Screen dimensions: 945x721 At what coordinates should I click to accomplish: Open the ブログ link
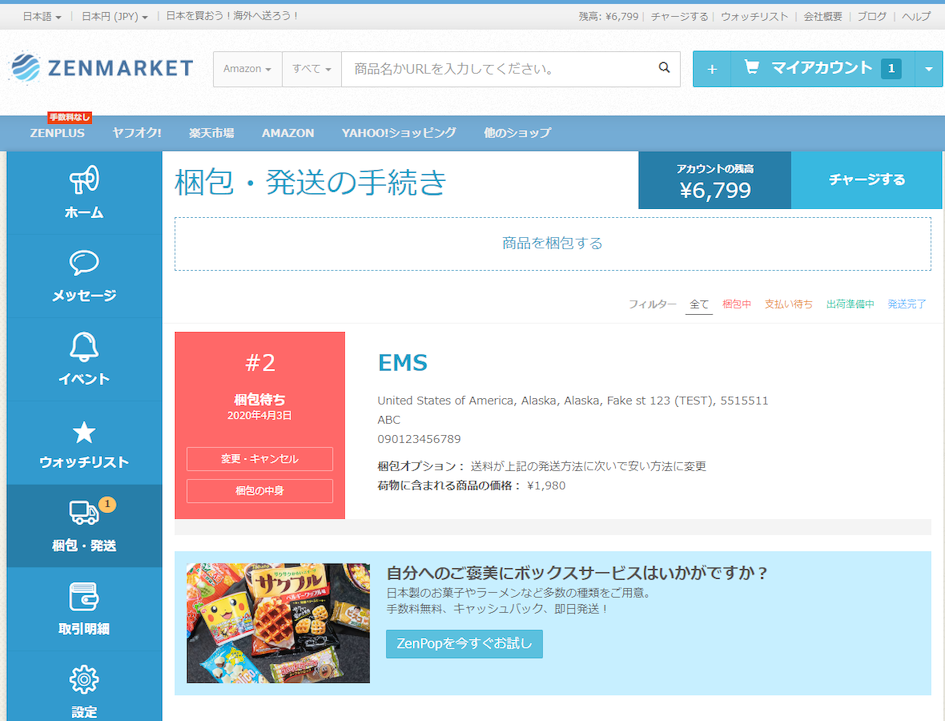point(871,17)
